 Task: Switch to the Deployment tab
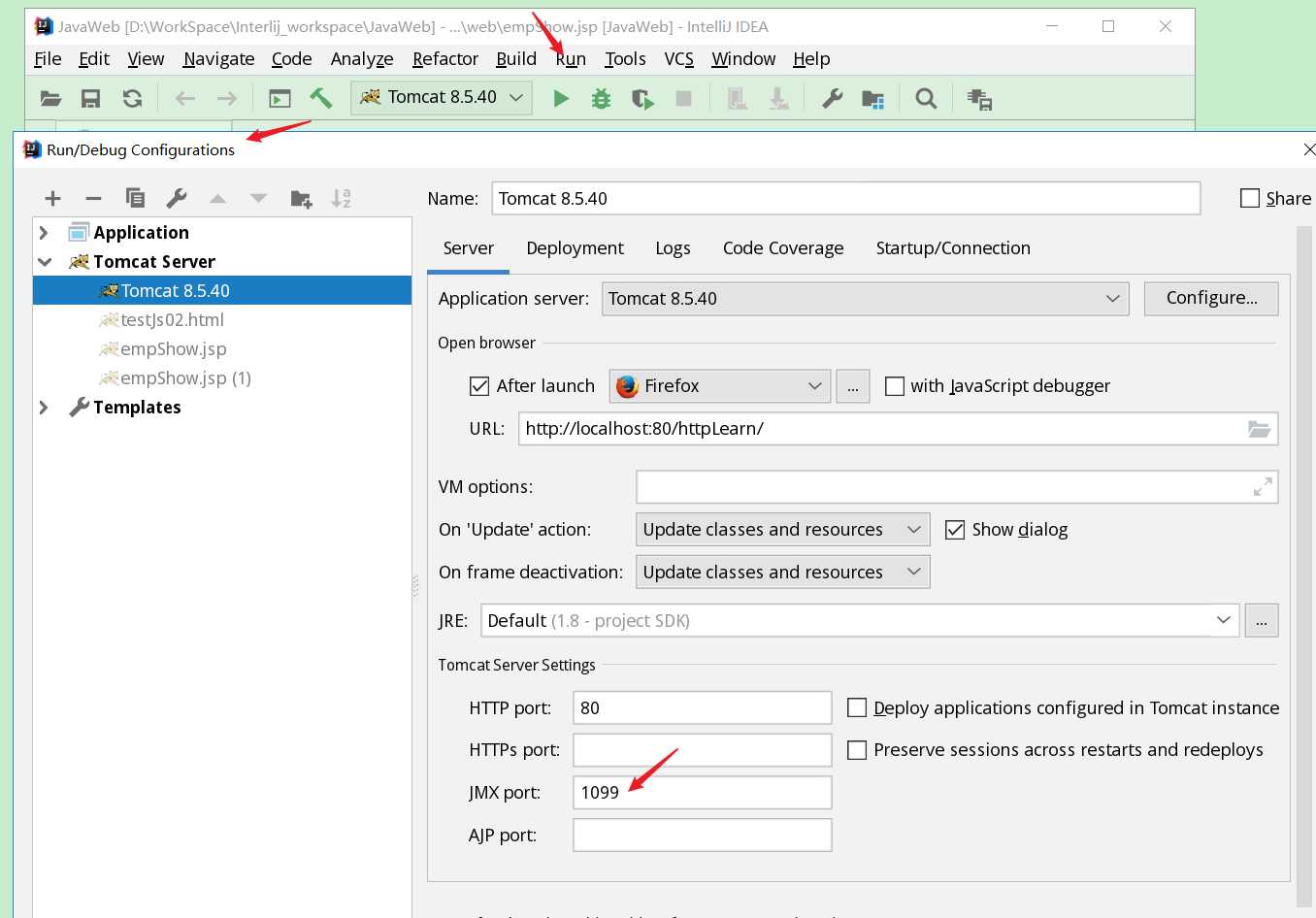576,248
